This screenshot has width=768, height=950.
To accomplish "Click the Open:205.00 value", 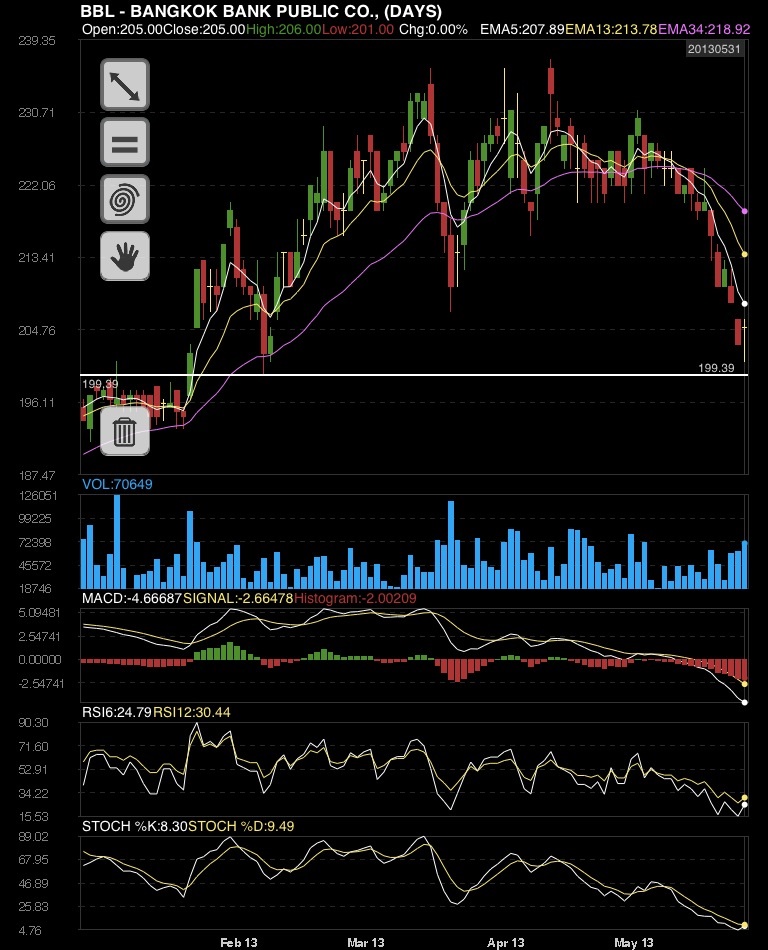I will (x=122, y=29).
